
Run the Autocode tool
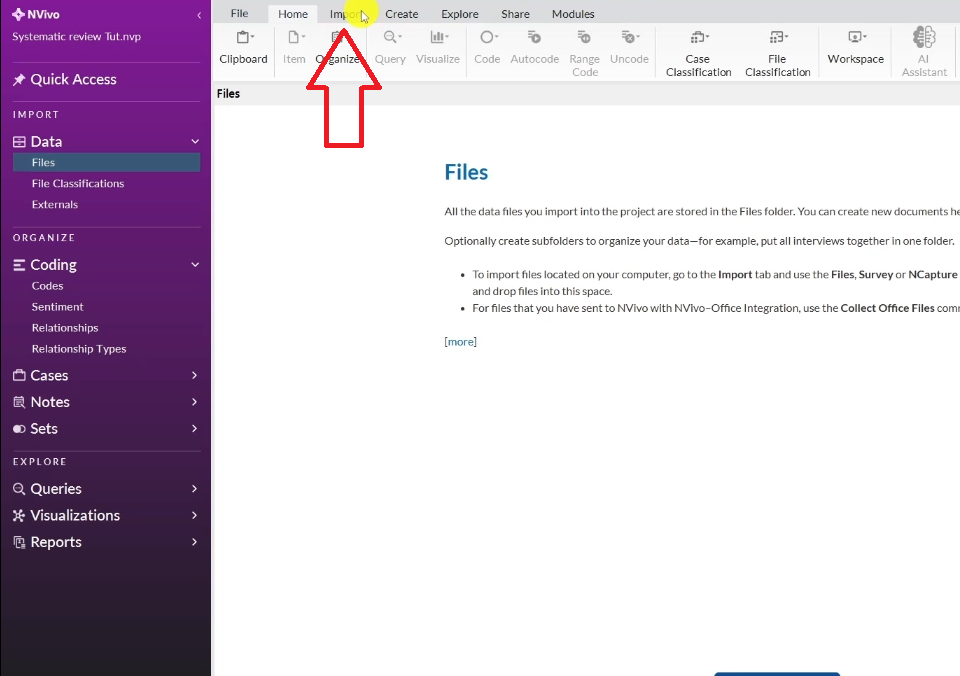click(x=534, y=47)
